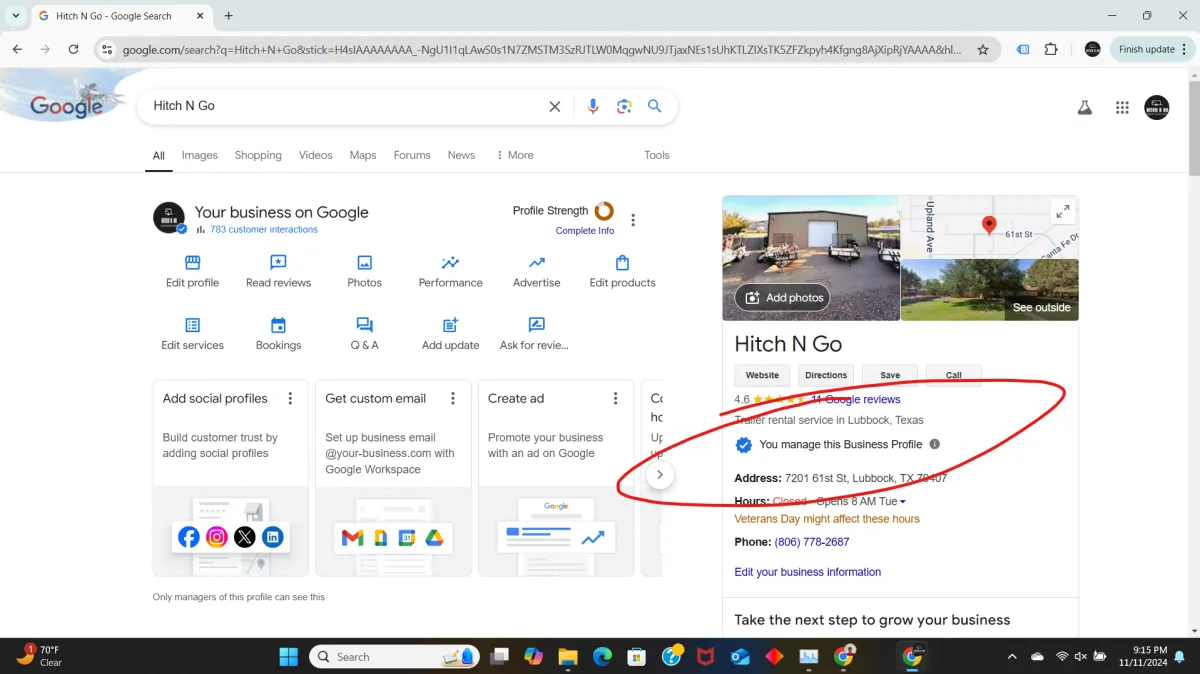Viewport: 1200px width, 674px height.
Task: Open Advertise option
Action: click(537, 271)
